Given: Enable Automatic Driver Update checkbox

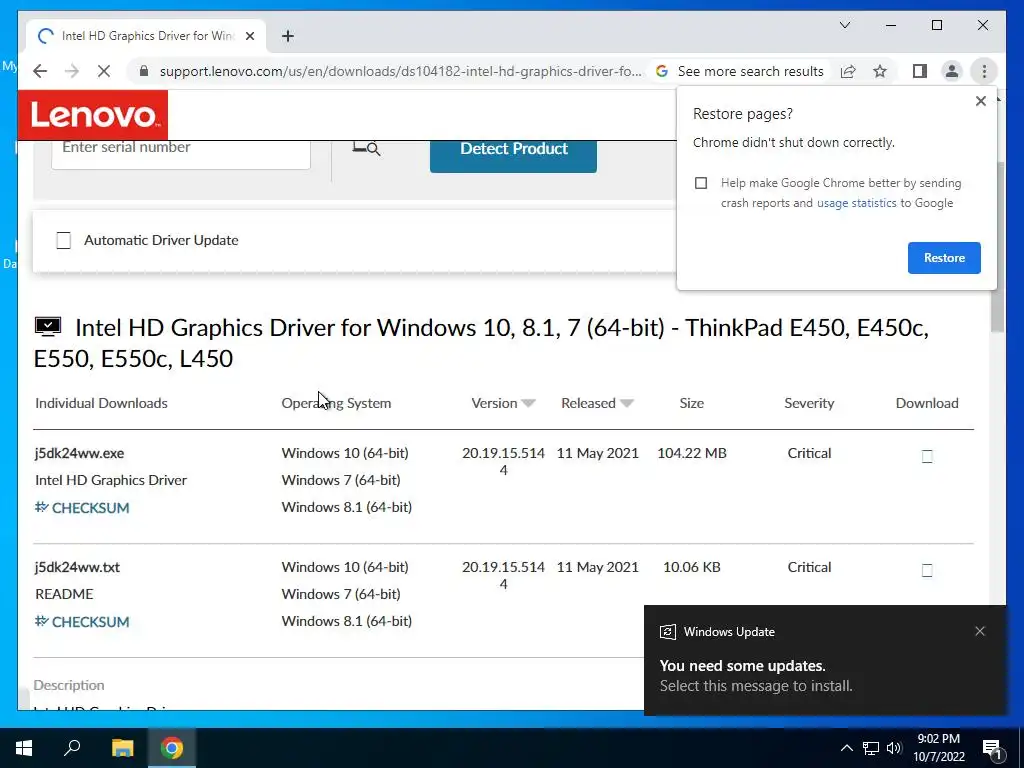Looking at the screenshot, I should coord(63,240).
